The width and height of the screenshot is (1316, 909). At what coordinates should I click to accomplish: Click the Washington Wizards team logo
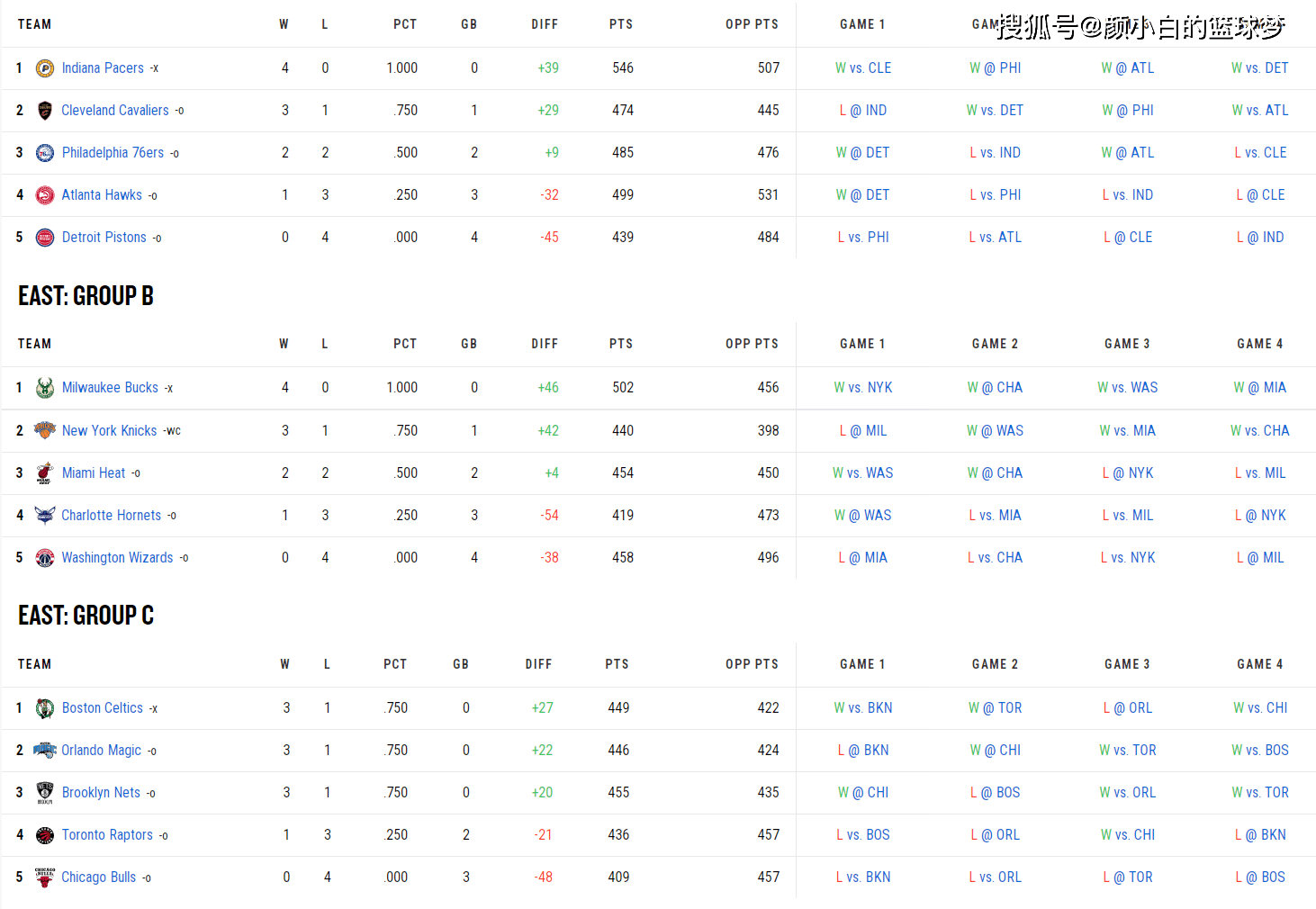pos(45,558)
